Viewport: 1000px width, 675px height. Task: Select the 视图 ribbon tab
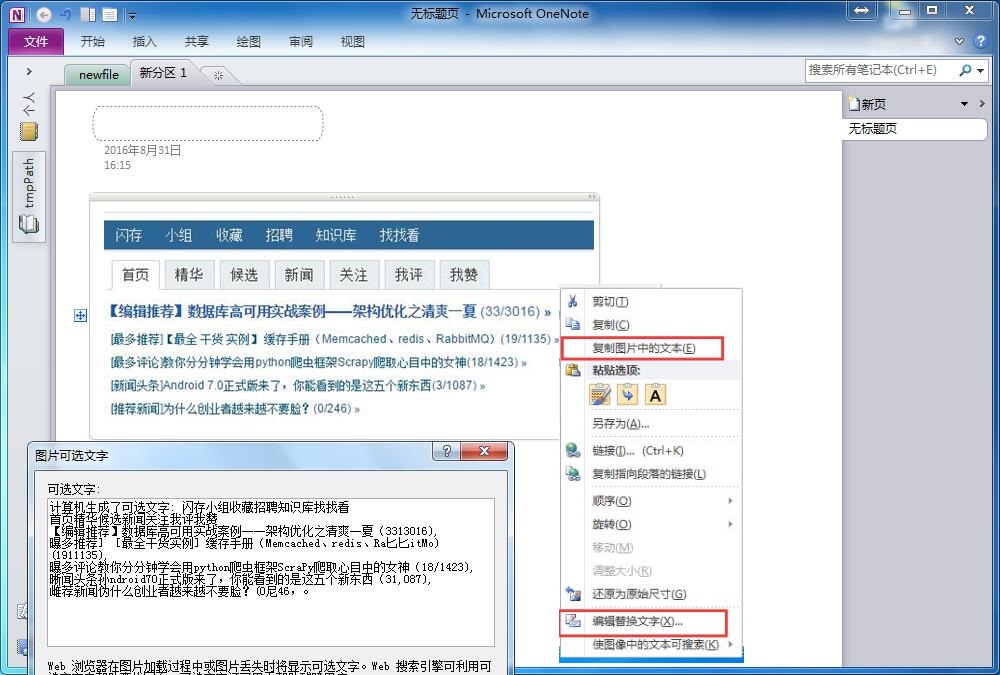[352, 41]
